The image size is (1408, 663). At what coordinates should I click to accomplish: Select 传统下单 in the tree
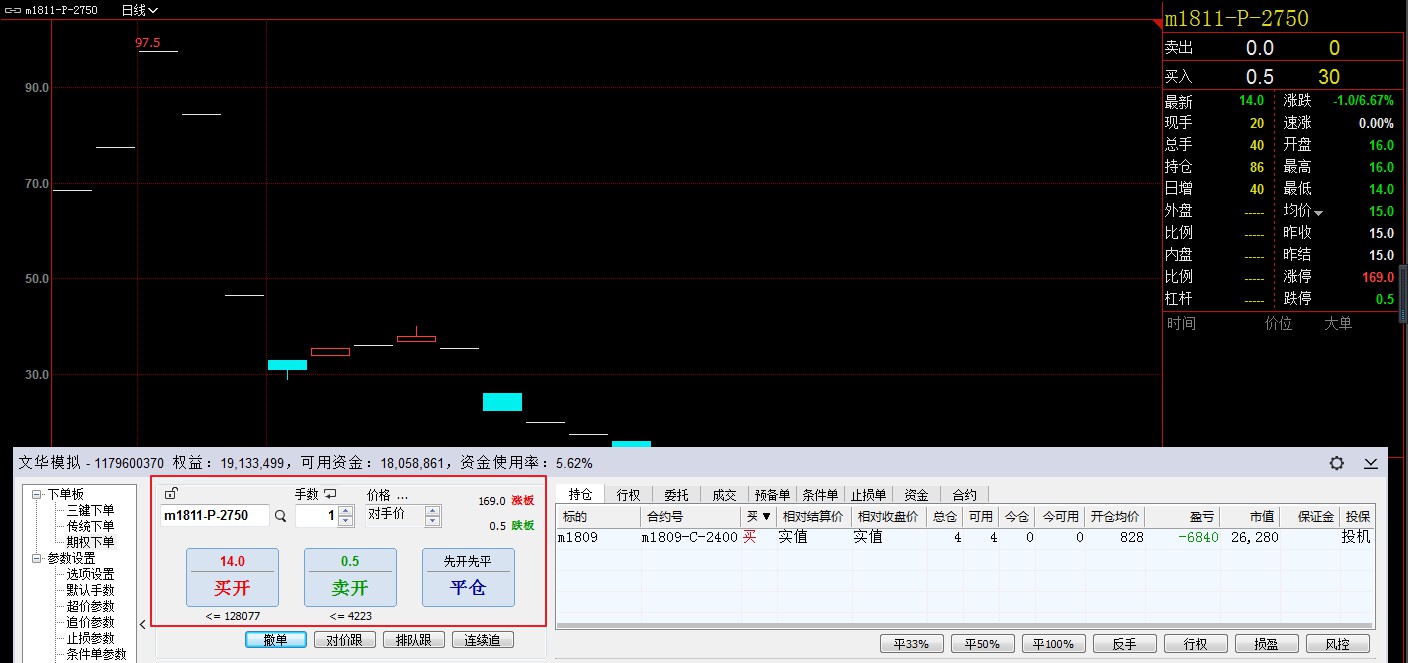(x=90, y=526)
